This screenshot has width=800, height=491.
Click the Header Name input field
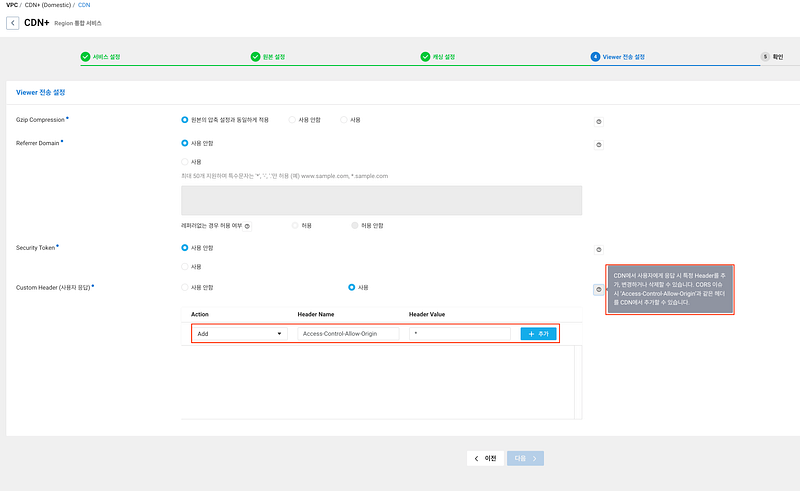click(x=348, y=334)
